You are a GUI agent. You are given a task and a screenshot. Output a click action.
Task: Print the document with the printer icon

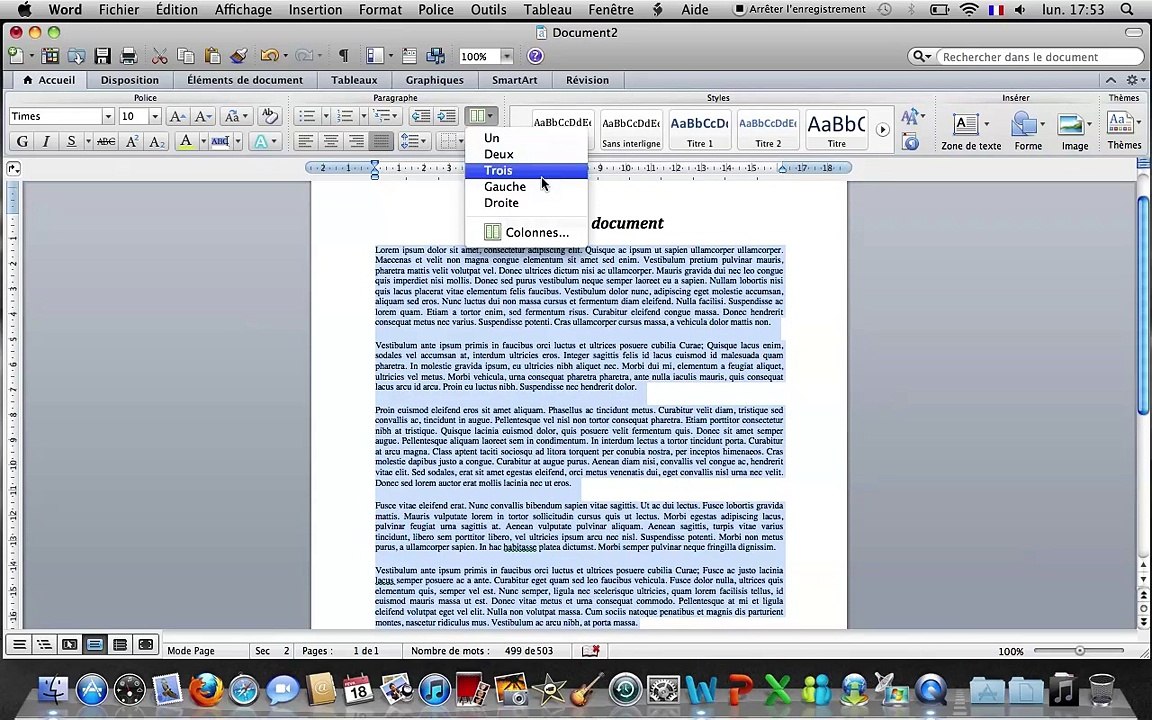pos(129,56)
